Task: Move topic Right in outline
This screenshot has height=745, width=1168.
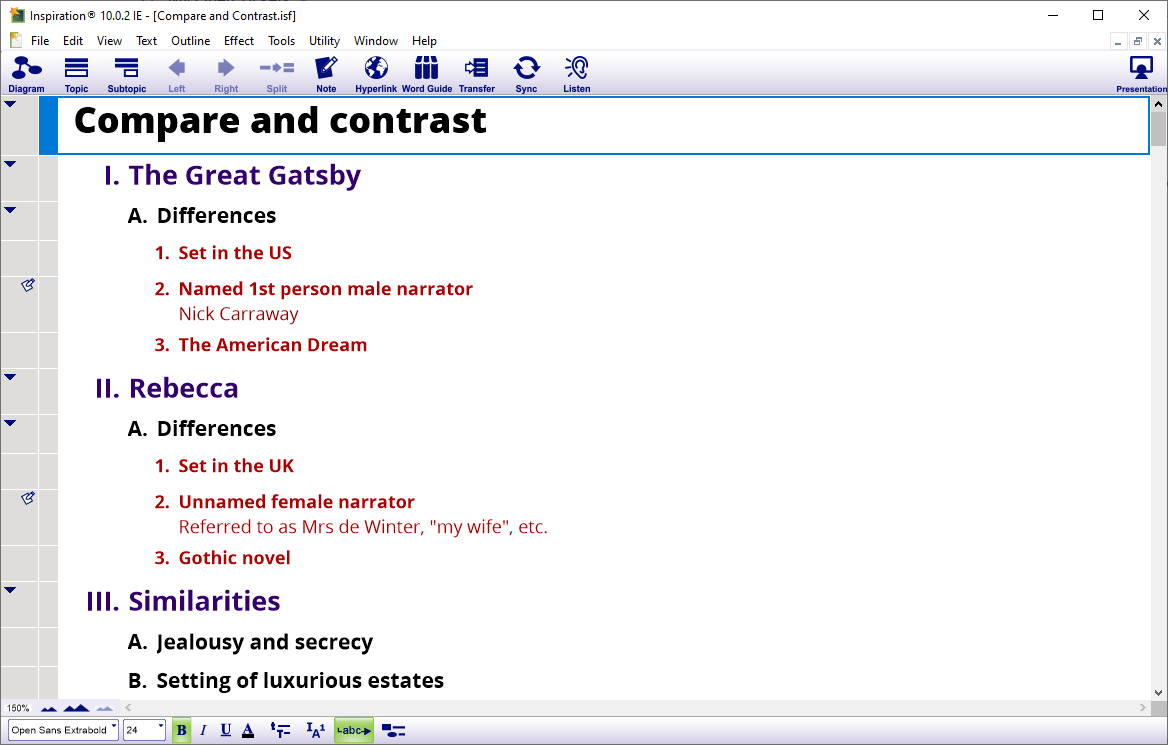Action: pos(226,74)
